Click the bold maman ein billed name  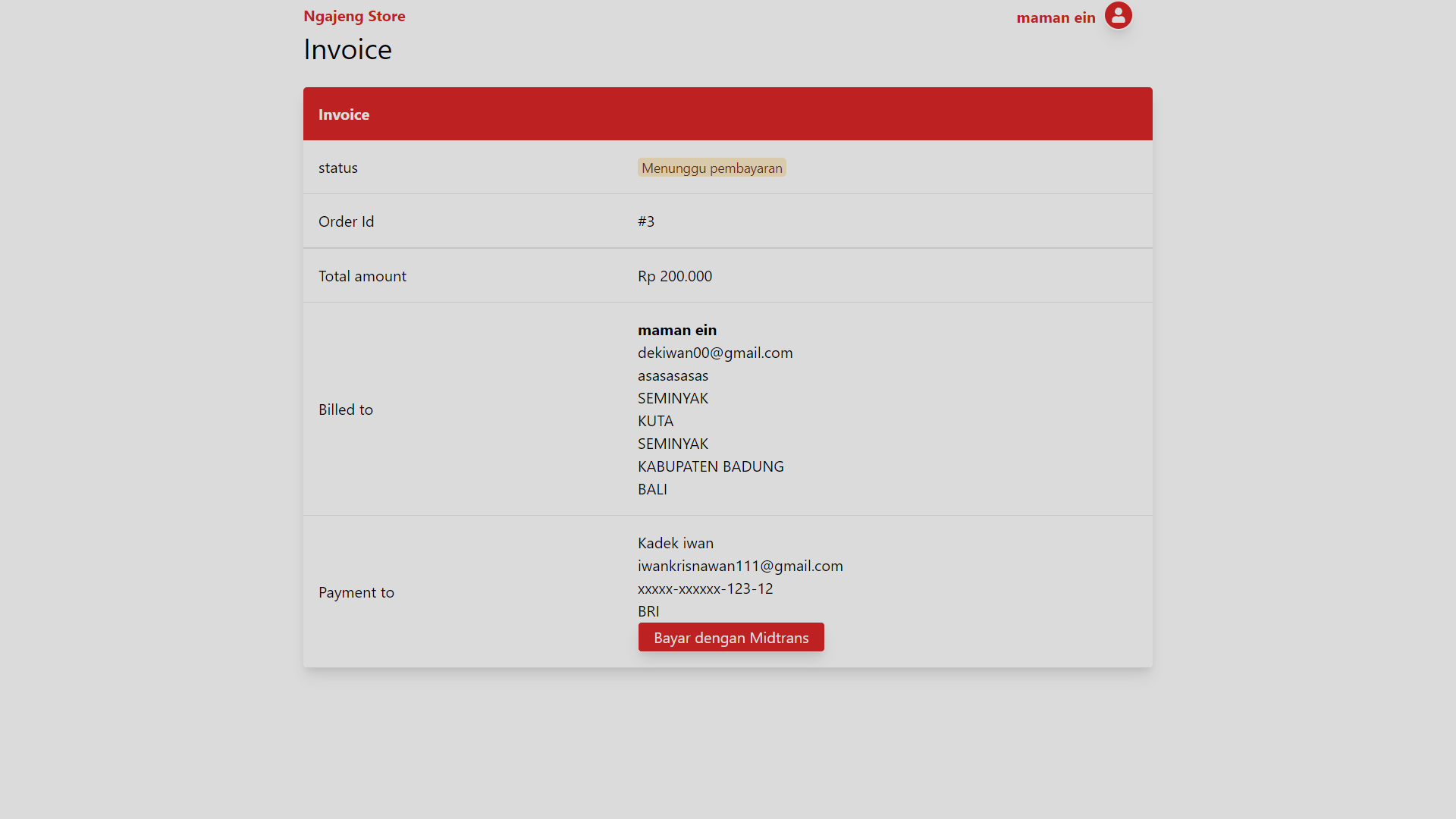tap(676, 330)
